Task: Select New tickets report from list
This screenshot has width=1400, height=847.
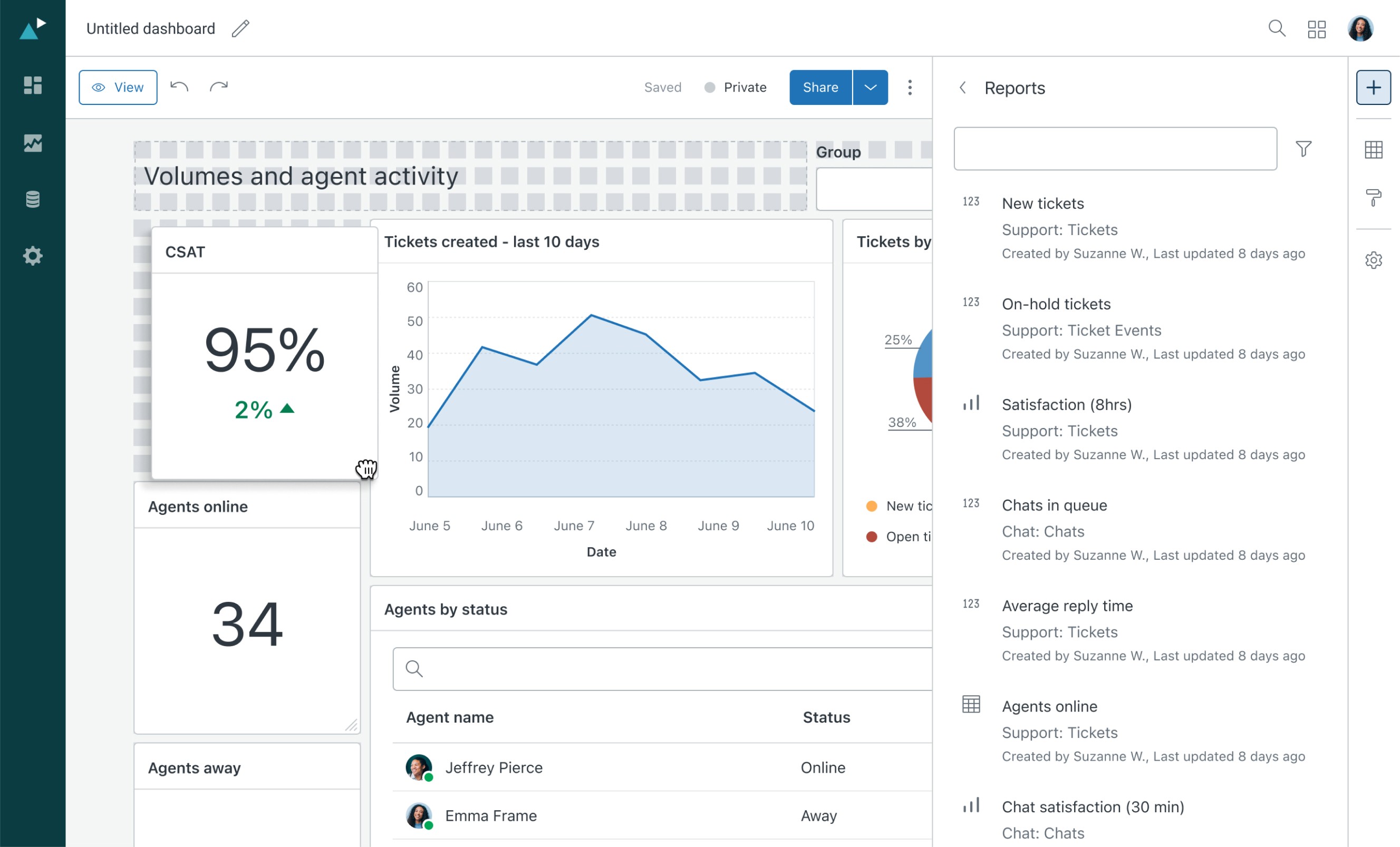Action: click(1042, 203)
